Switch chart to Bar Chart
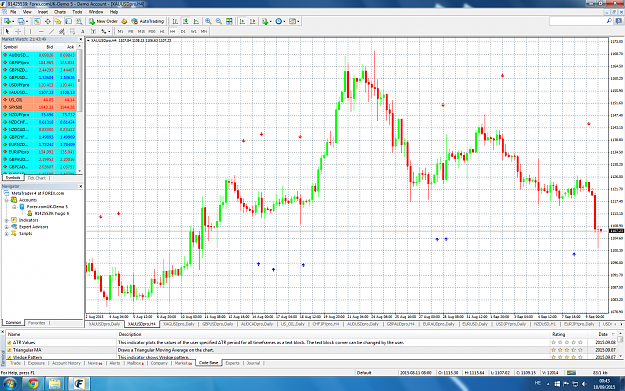 point(175,21)
